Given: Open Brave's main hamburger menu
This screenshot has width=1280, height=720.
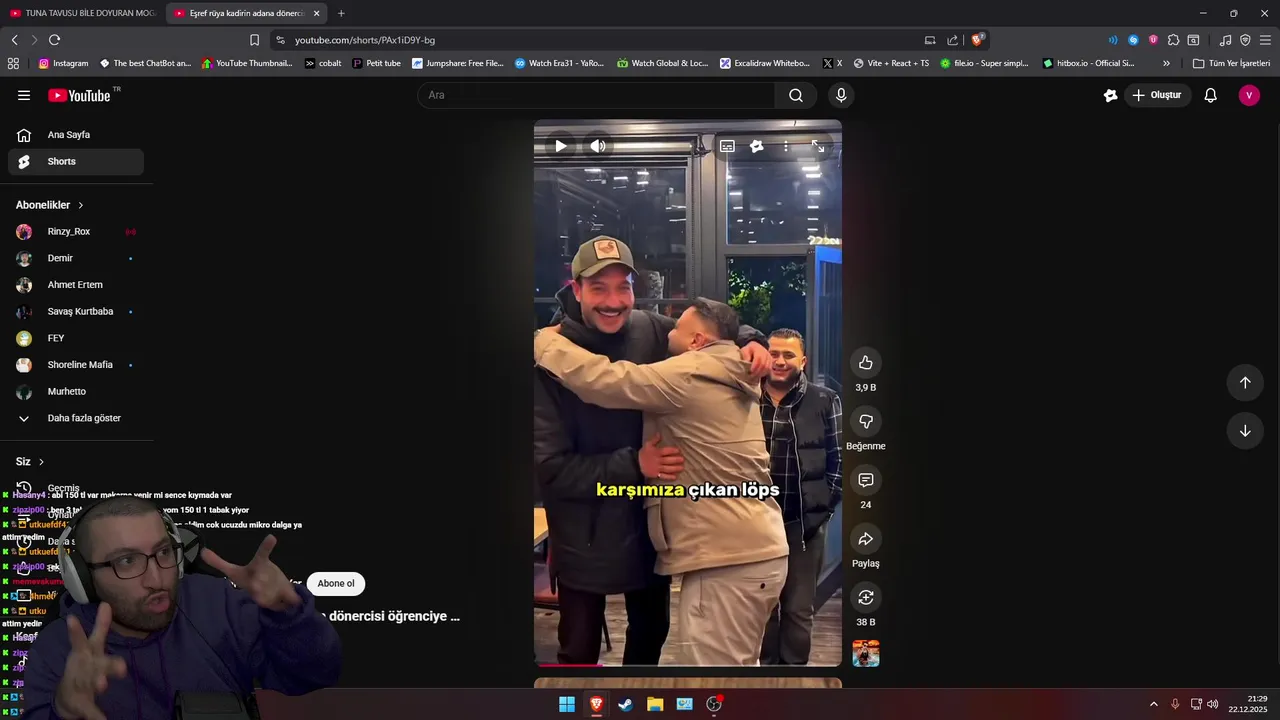Looking at the screenshot, I should coord(1265,40).
